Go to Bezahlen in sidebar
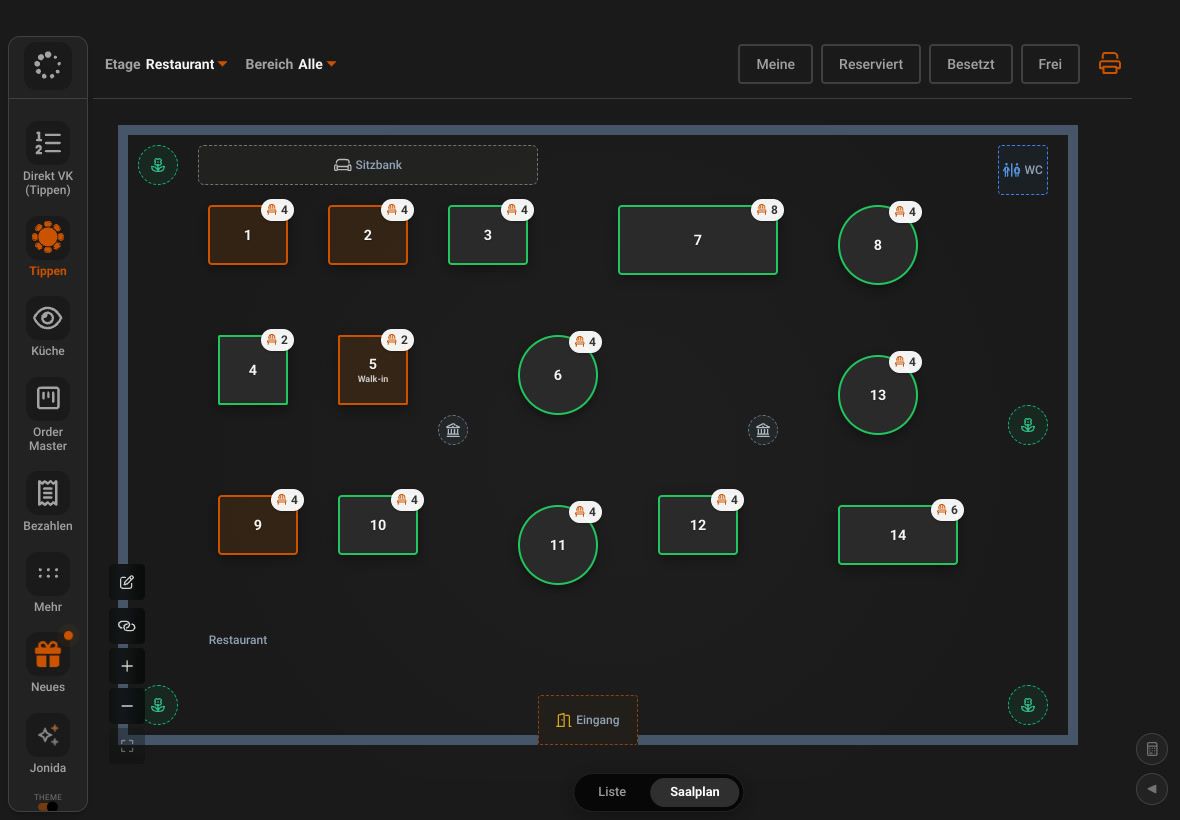The image size is (1180, 820). tap(47, 502)
